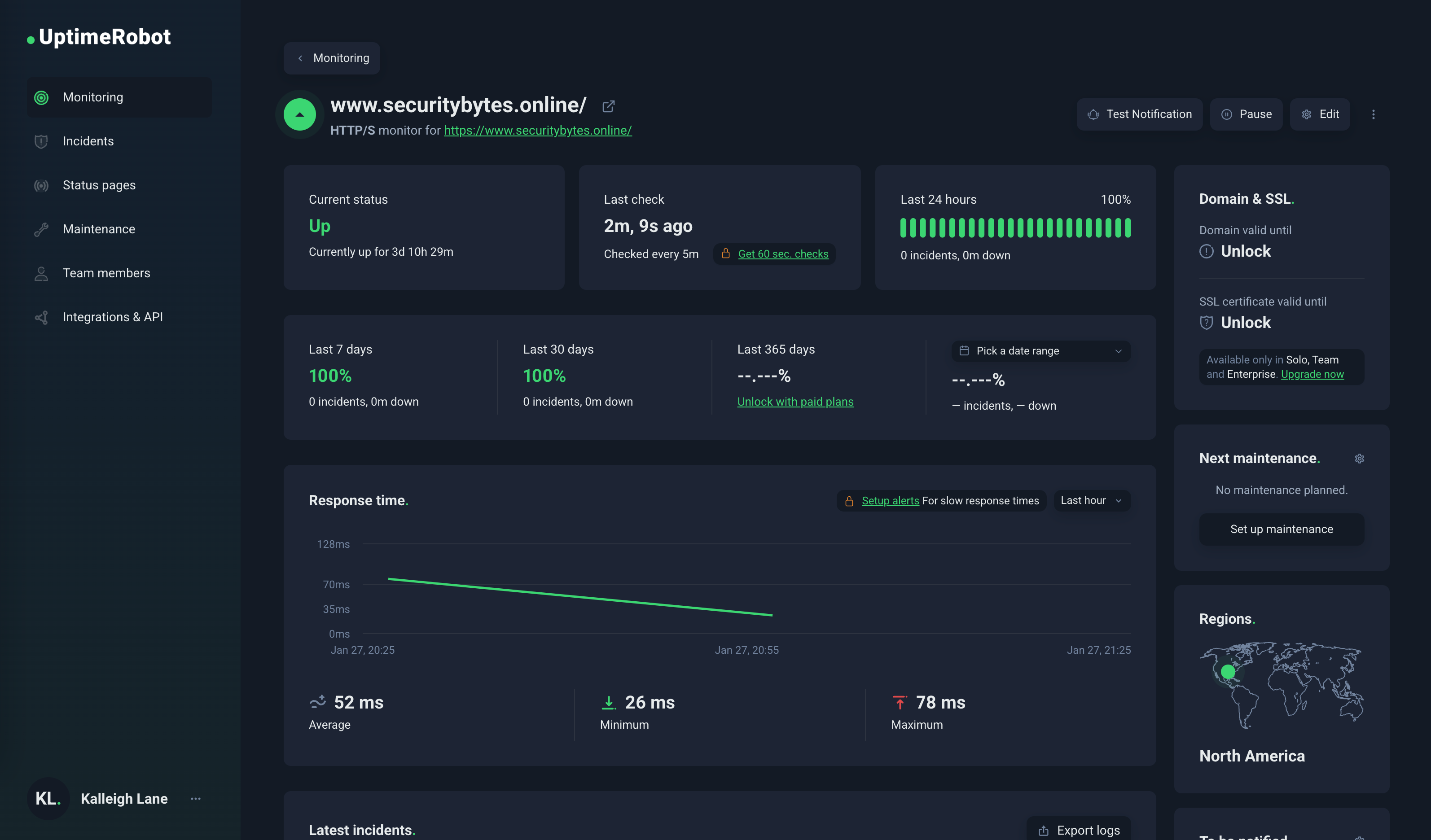Pause the monitor
This screenshot has height=840, width=1431.
1246,114
